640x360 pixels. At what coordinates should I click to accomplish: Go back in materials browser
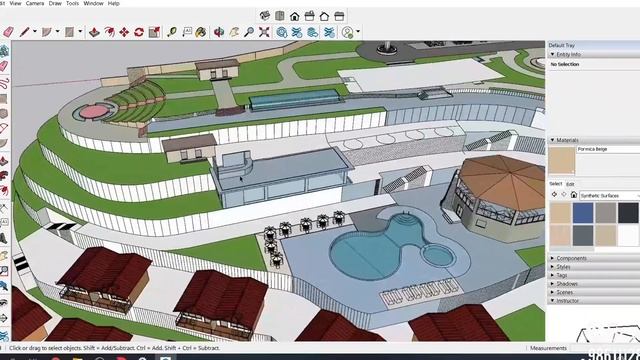(554, 195)
